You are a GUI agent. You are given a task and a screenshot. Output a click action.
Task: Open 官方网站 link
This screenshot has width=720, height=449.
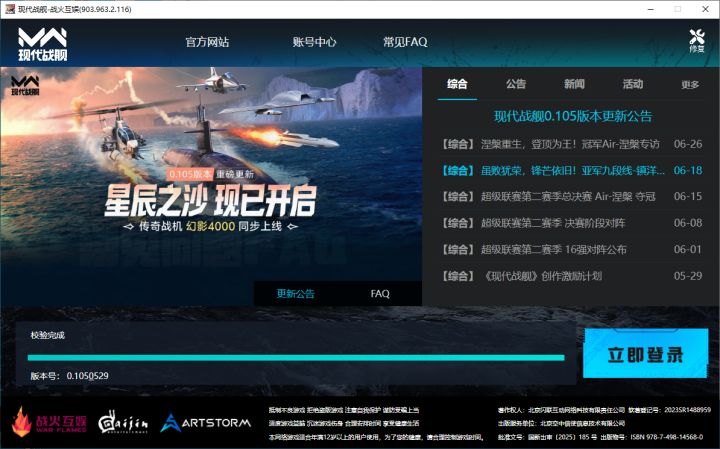point(207,42)
